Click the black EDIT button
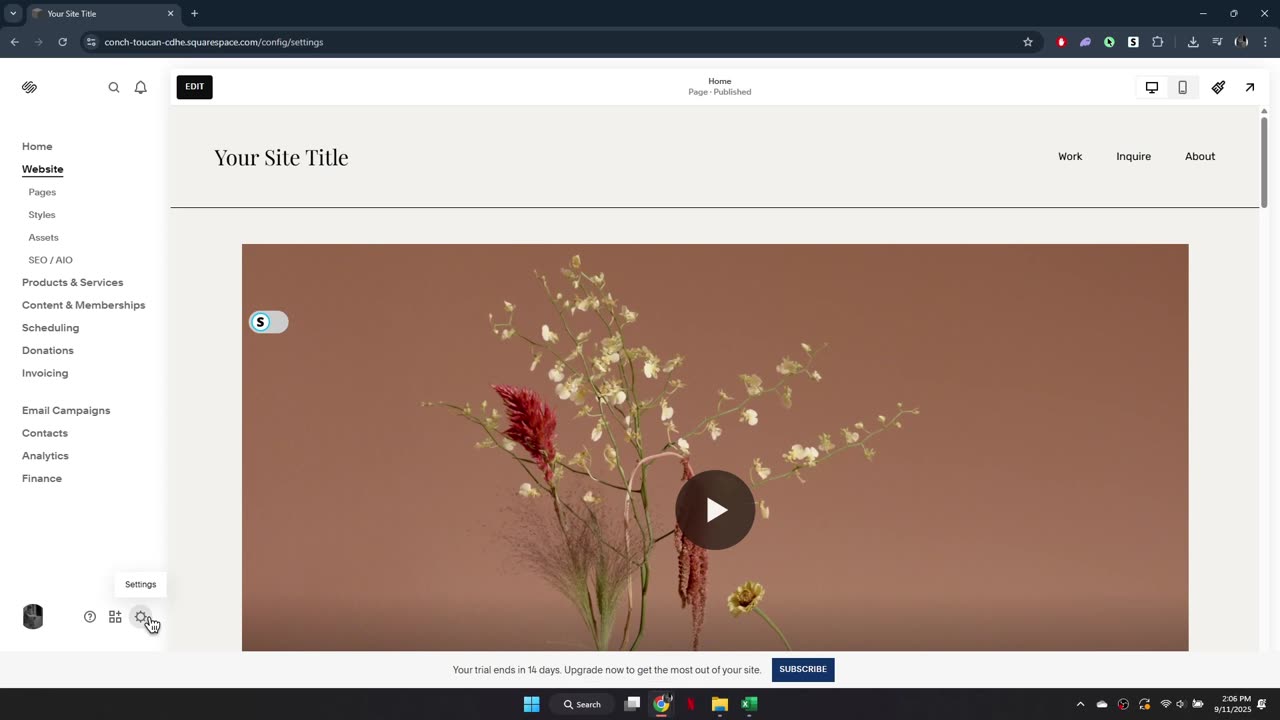Screen dimensions: 1280x720 coord(194,87)
